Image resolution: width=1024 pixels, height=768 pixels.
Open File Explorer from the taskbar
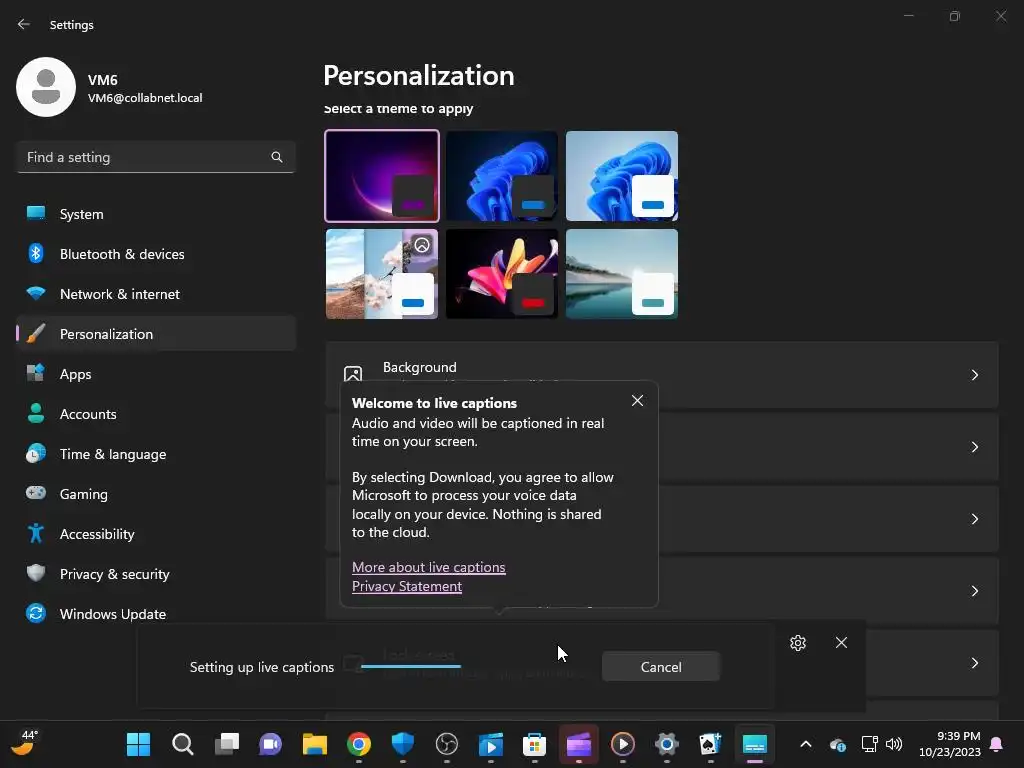(x=315, y=744)
